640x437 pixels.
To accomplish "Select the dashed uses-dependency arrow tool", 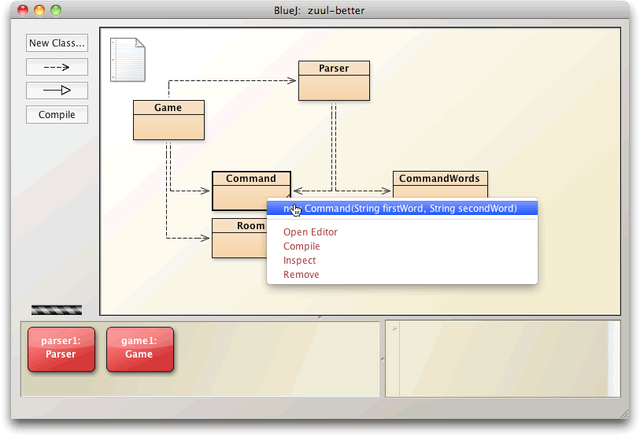I will 57,67.
